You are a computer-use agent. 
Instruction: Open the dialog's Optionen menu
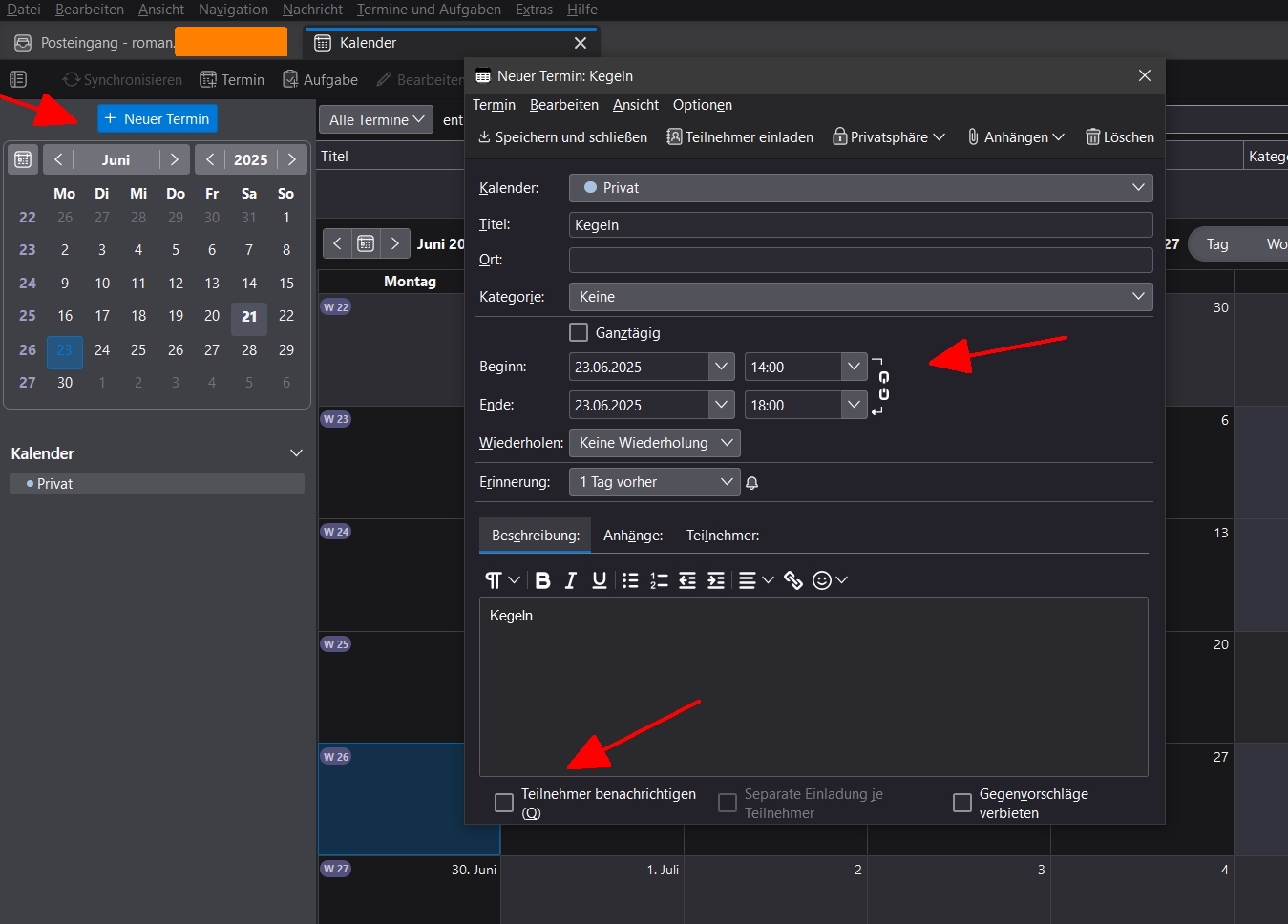point(703,105)
